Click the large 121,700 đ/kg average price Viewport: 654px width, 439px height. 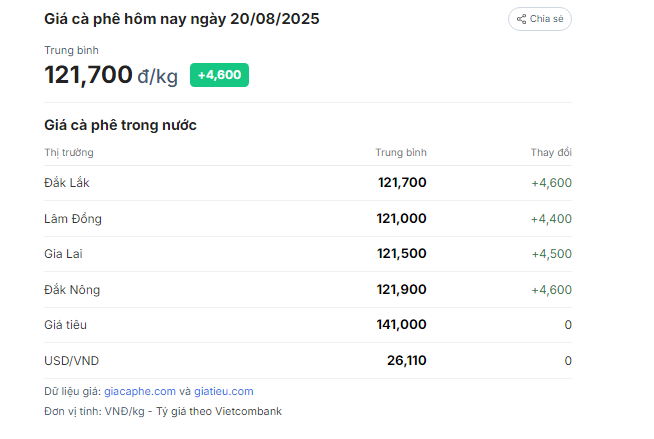coord(111,75)
